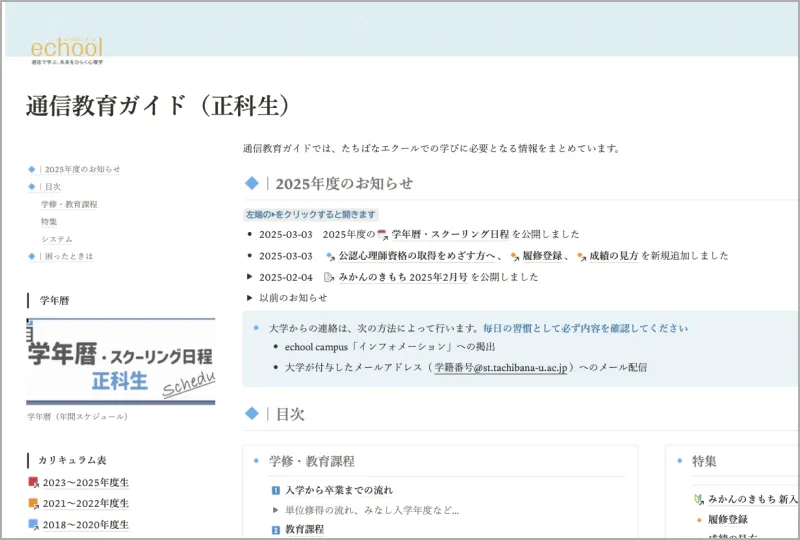
Task: Click the icon before 履修登録 in announcements
Action: (x=514, y=256)
